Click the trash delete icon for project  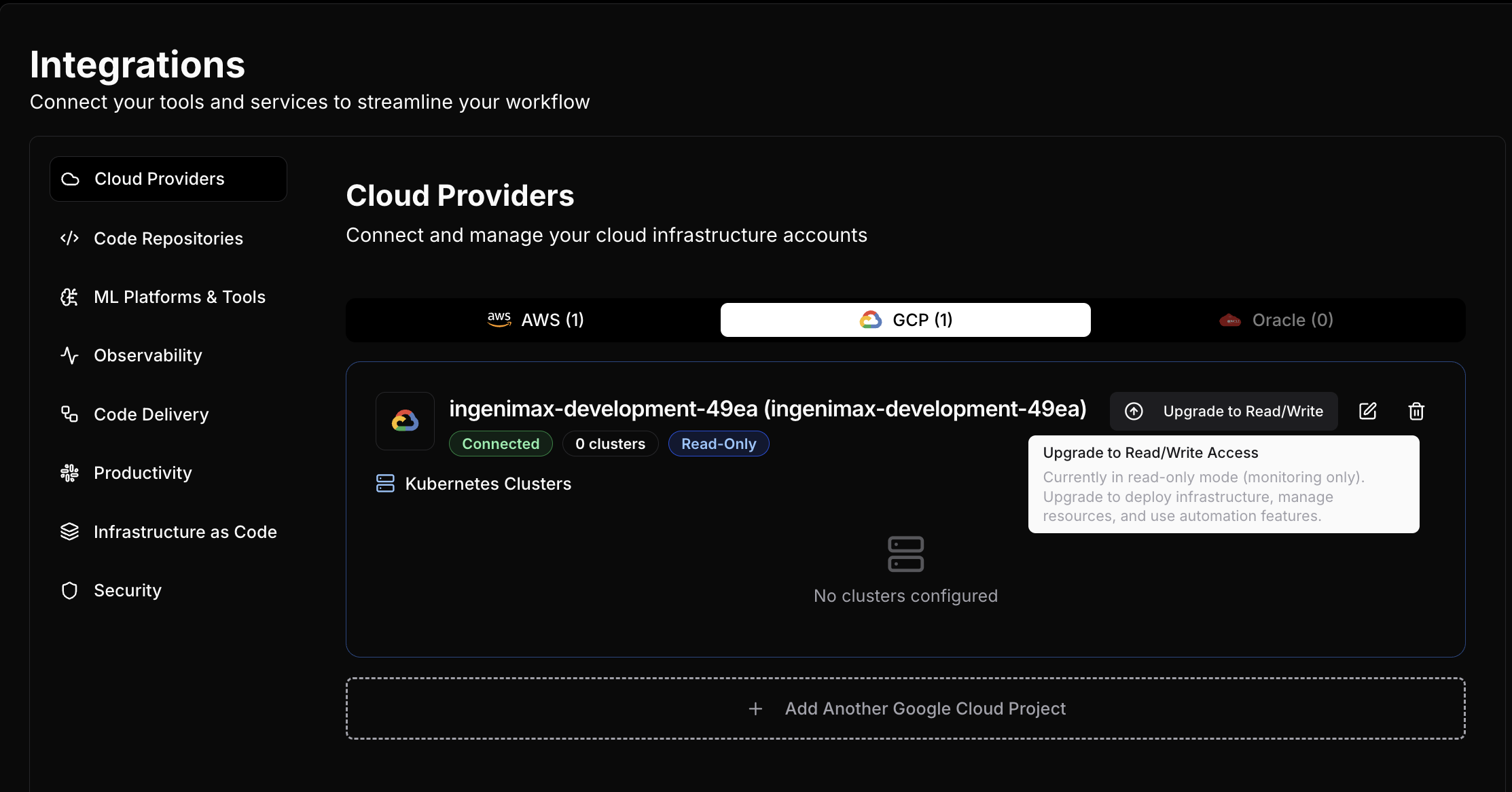1416,411
